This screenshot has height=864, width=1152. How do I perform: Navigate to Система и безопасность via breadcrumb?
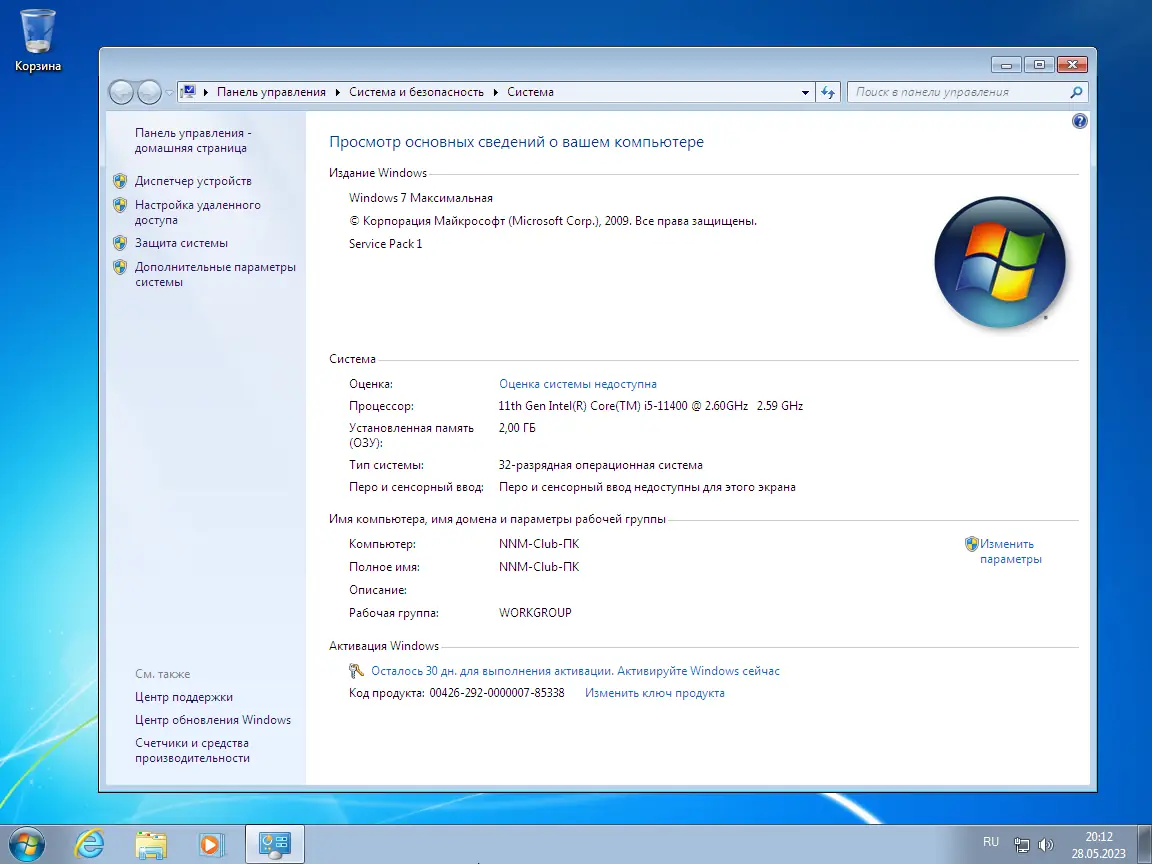click(416, 91)
